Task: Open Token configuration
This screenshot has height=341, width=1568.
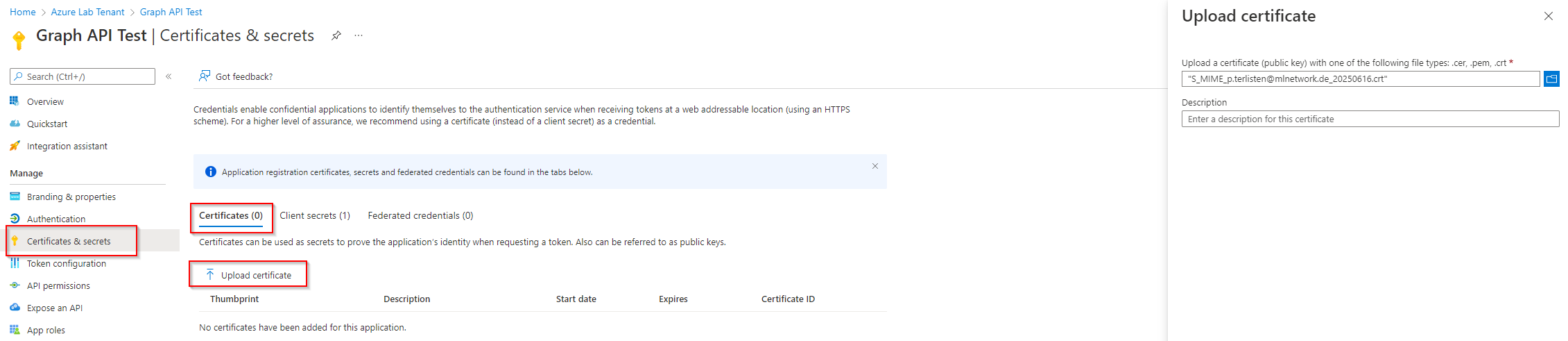Action: 67,263
